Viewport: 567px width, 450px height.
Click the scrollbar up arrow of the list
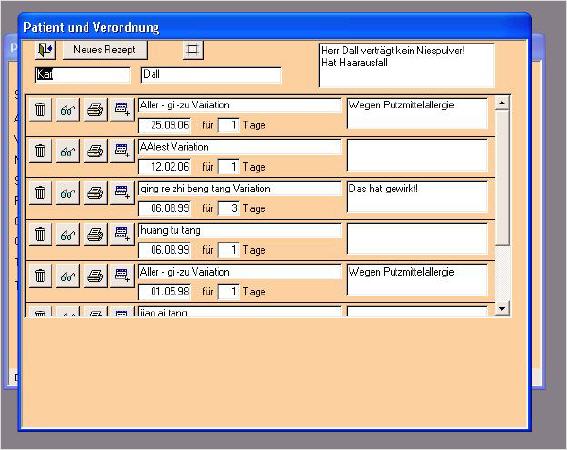click(502, 103)
